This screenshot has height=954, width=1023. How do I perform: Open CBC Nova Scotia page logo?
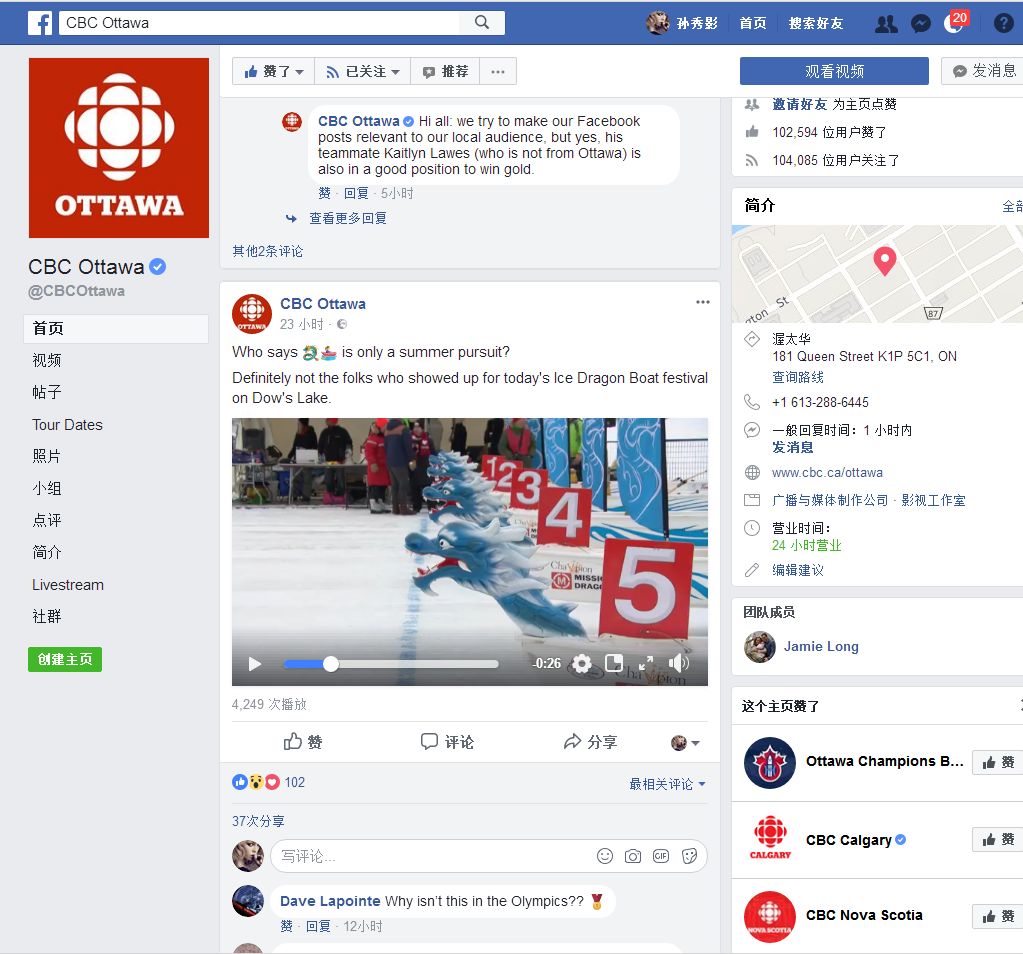click(770, 916)
